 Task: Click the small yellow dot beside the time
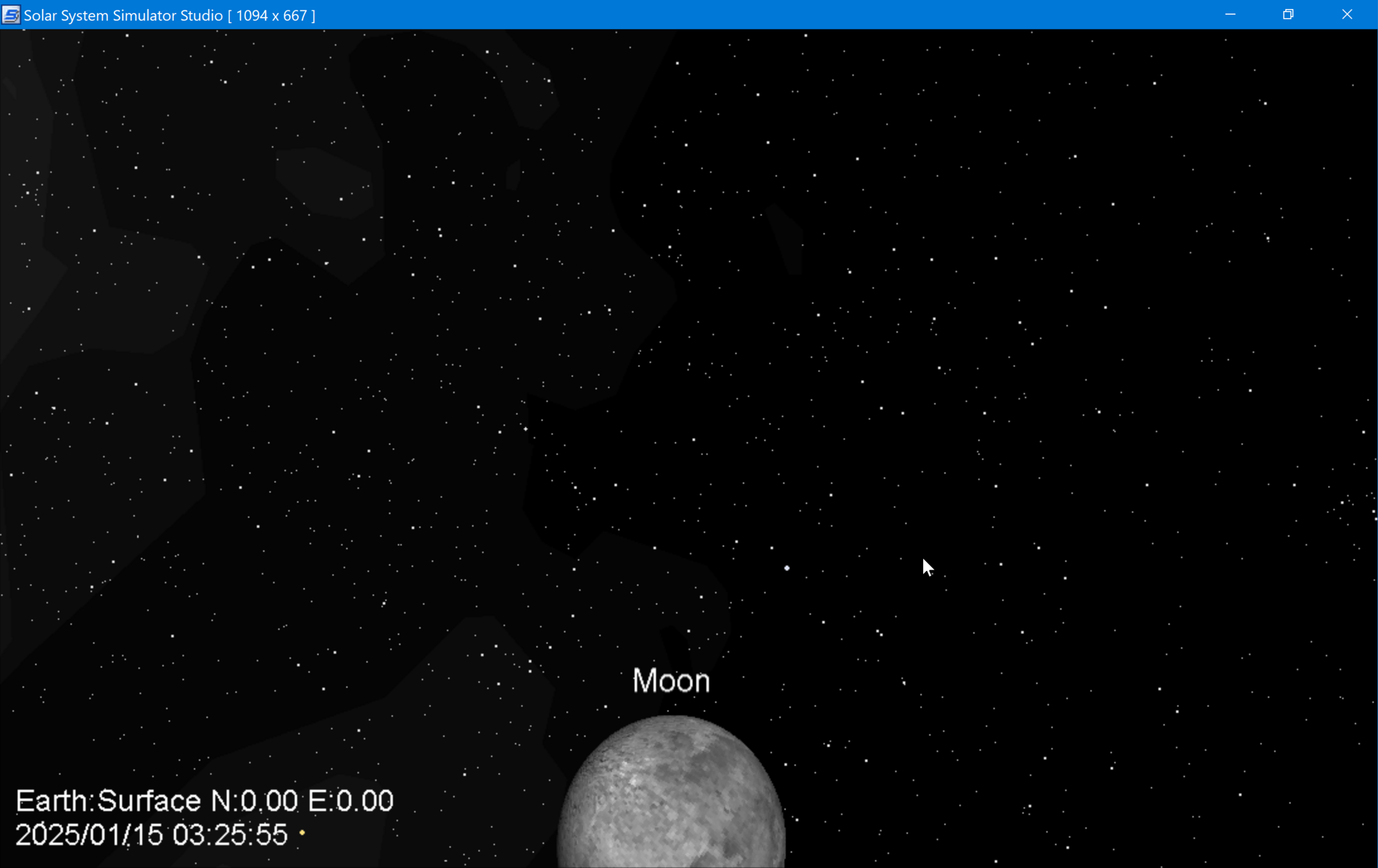pos(302,833)
